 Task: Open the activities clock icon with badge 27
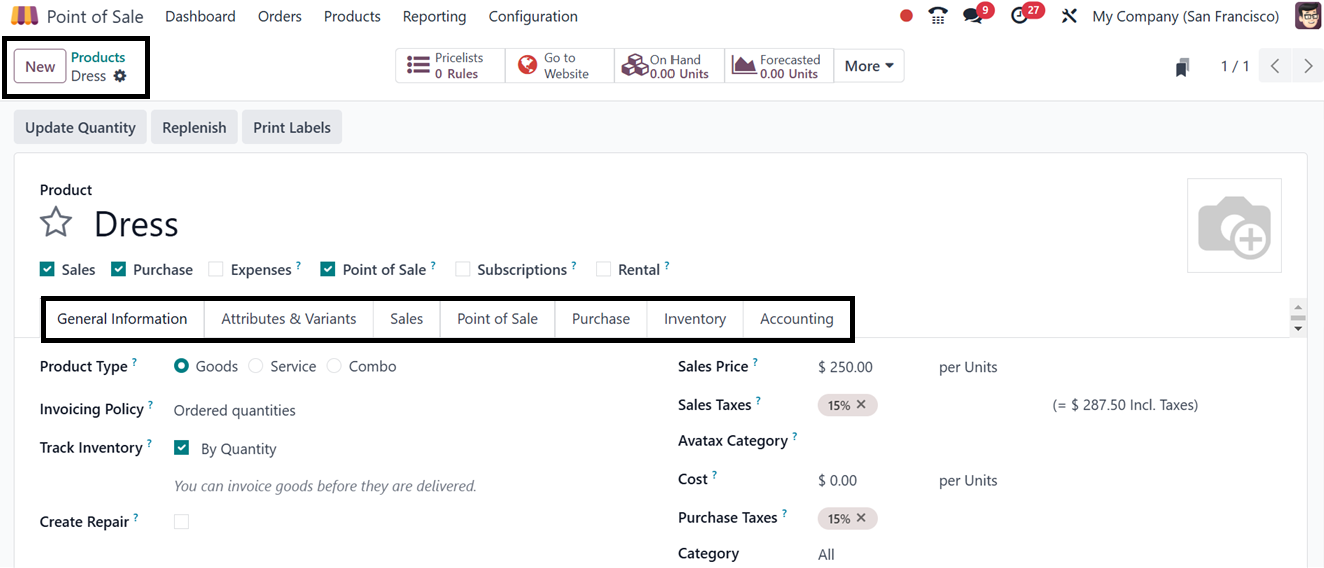tap(1020, 16)
